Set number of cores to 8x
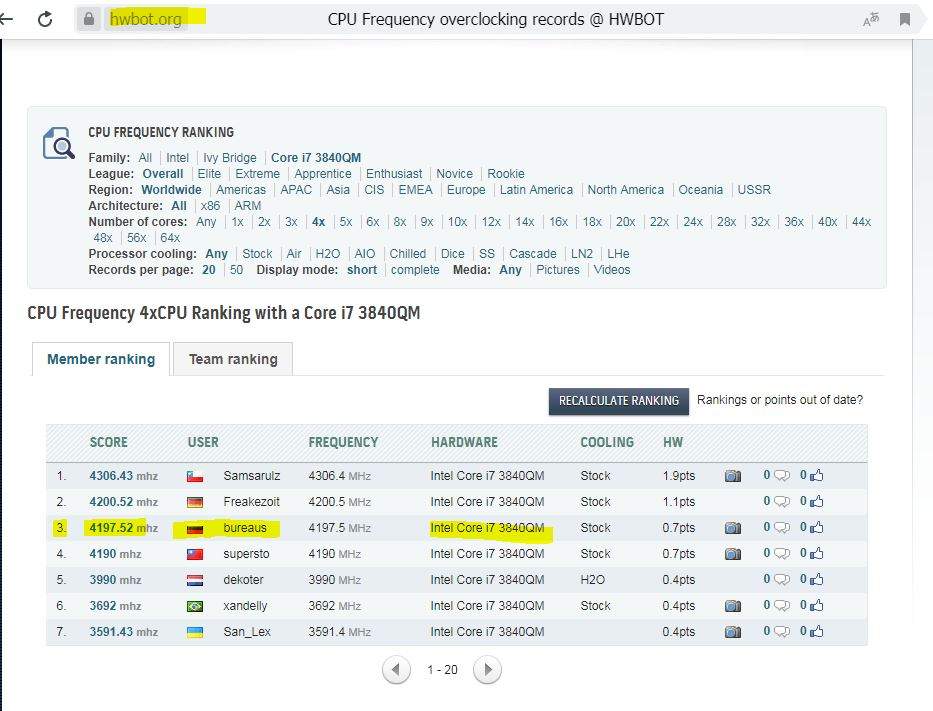 click(400, 222)
